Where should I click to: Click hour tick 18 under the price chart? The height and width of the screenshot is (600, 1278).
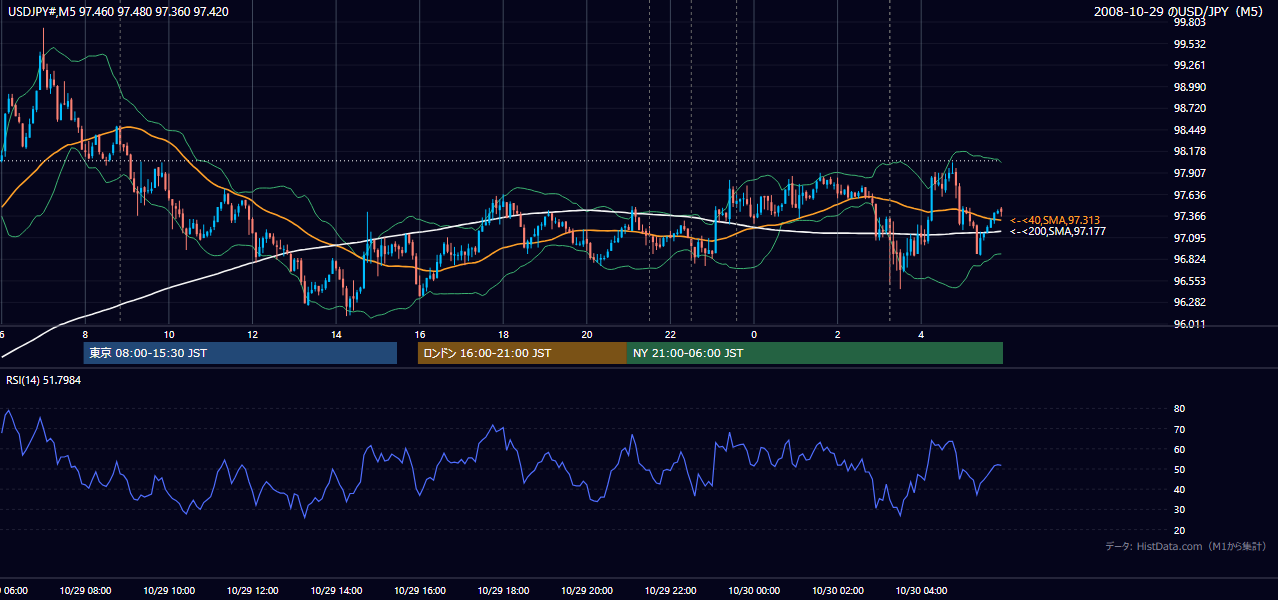pos(503,334)
